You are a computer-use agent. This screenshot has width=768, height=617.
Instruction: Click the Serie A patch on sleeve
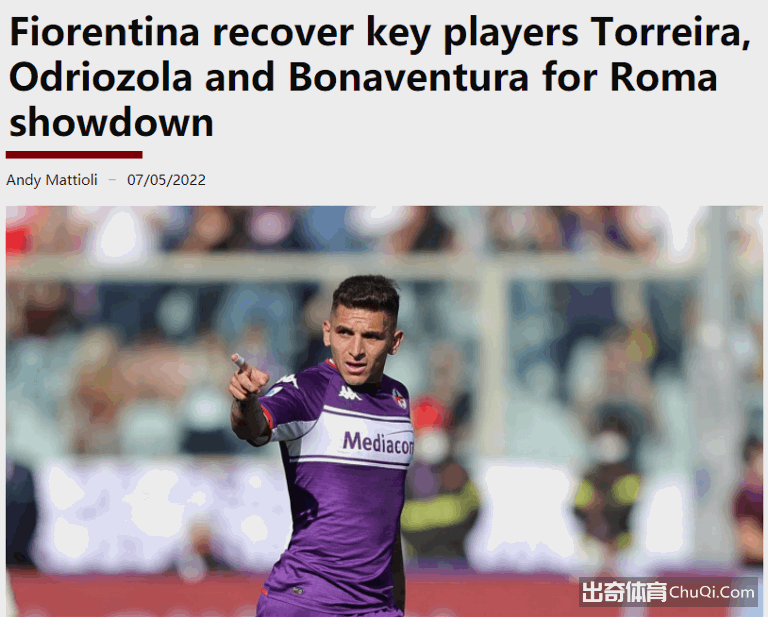(x=273, y=392)
